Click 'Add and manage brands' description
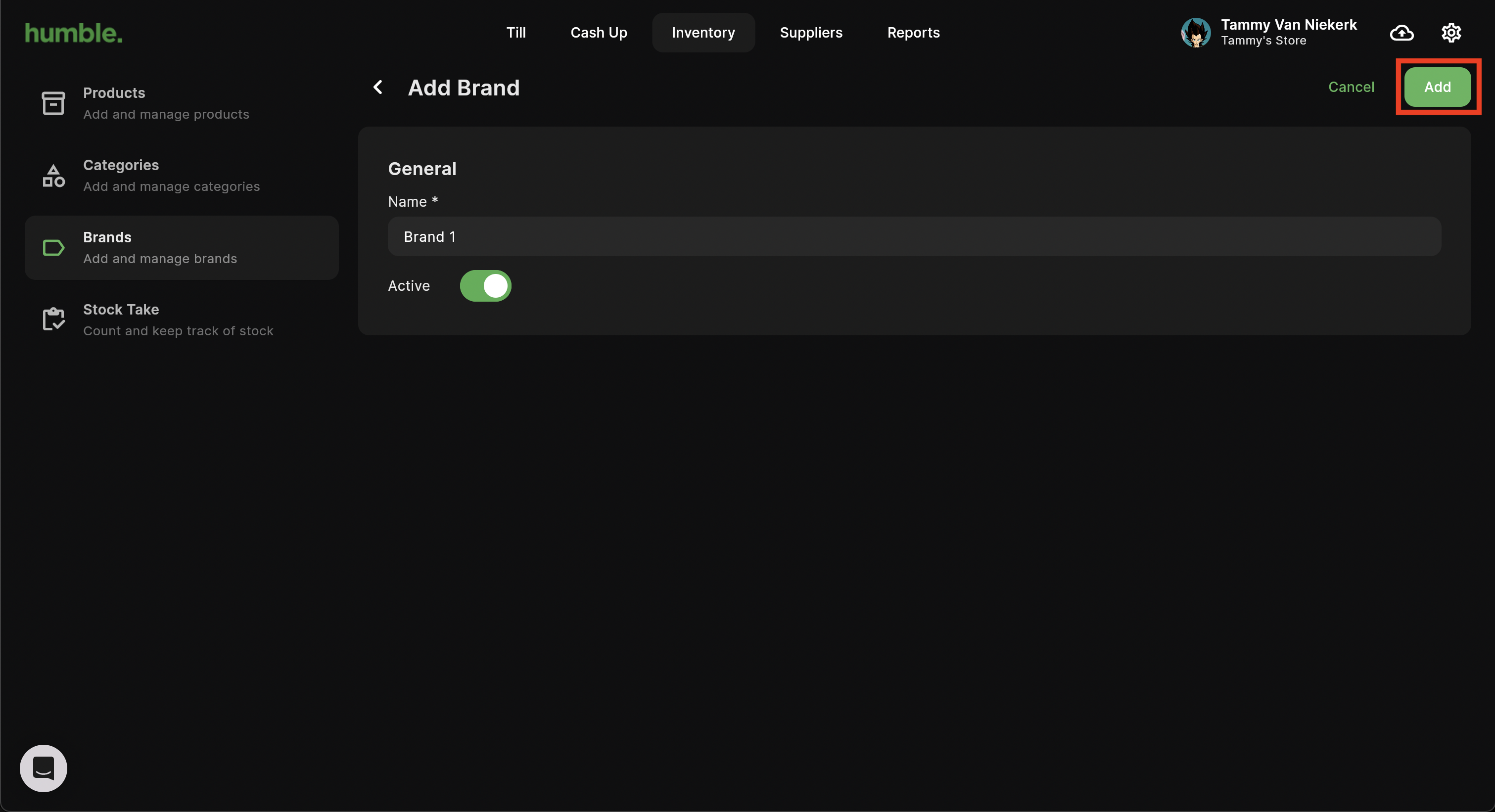Image resolution: width=1495 pixels, height=812 pixels. [160, 259]
